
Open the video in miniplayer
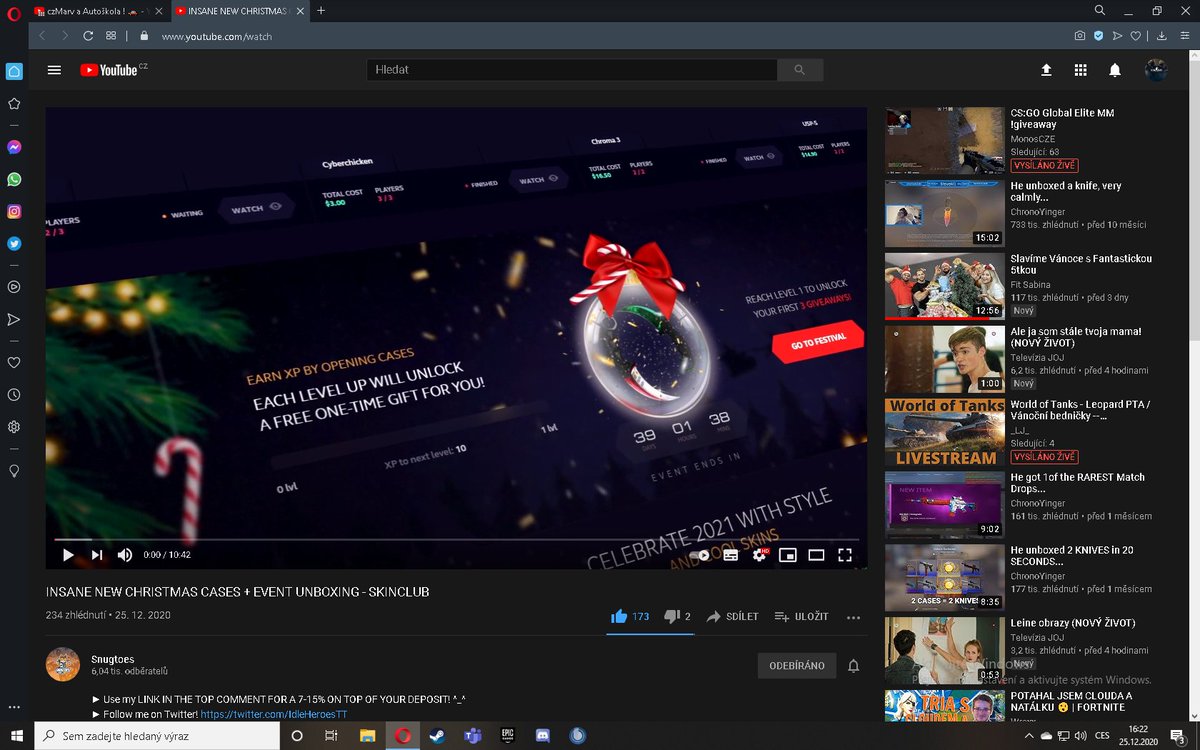(x=787, y=555)
